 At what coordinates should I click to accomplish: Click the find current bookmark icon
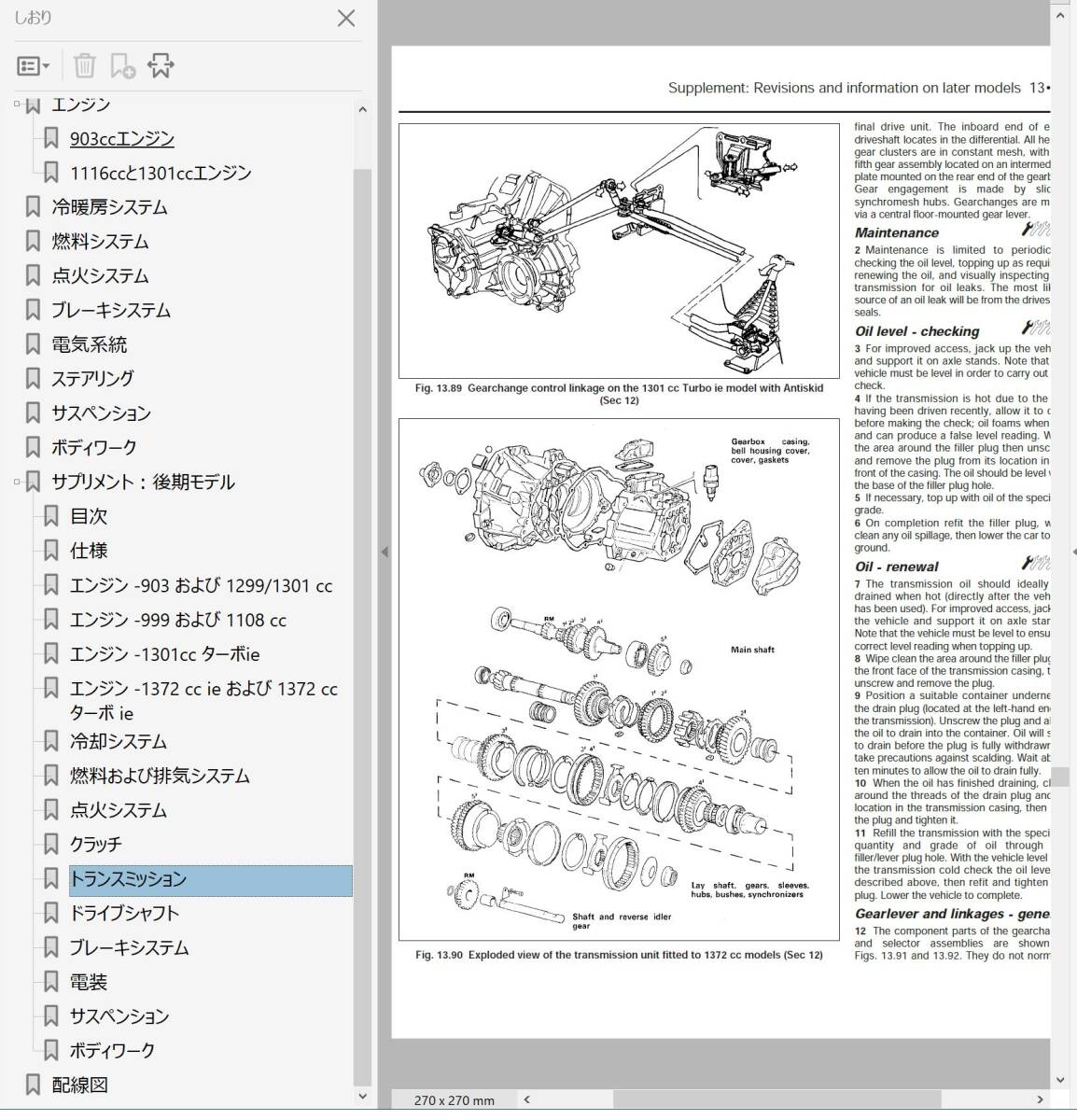pos(161,65)
